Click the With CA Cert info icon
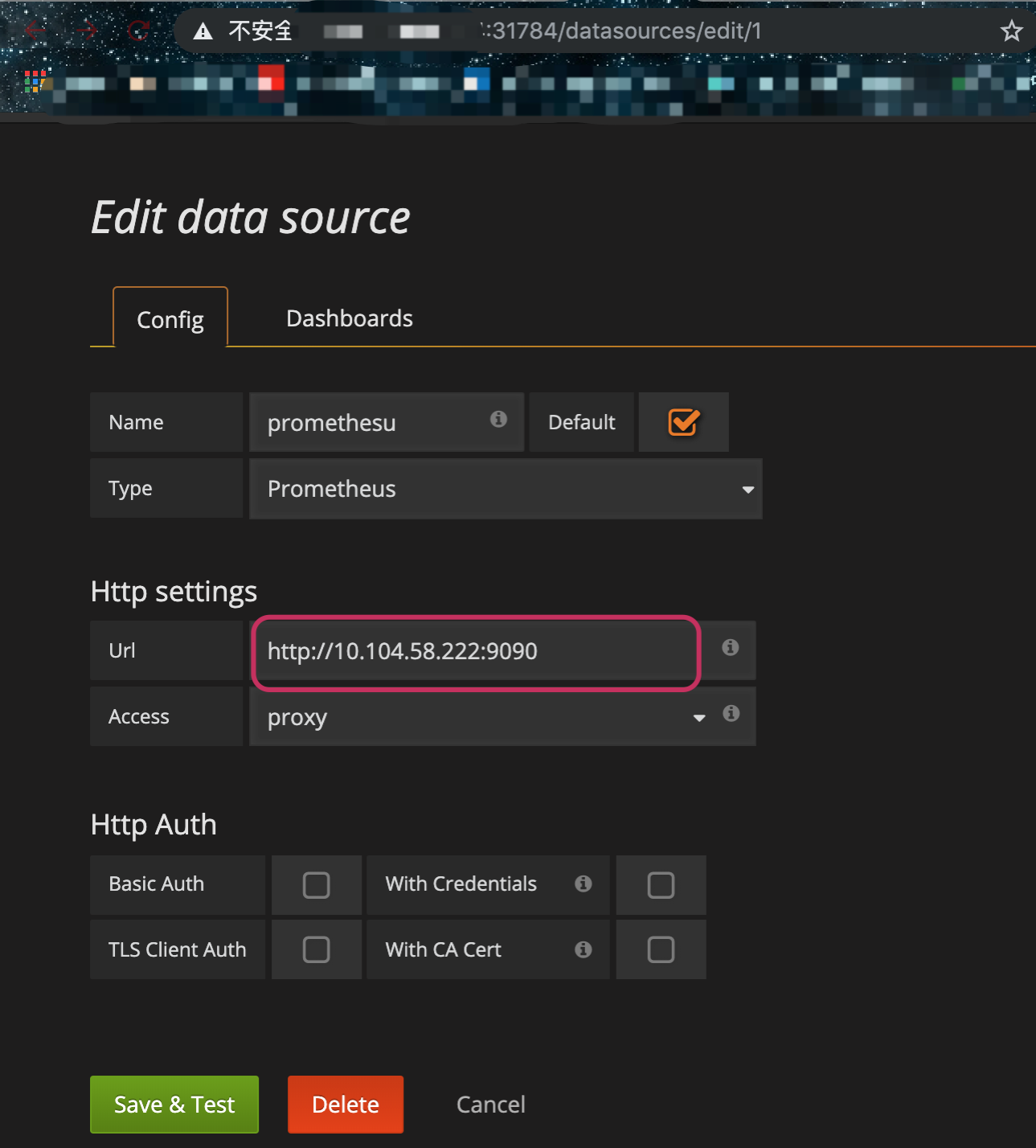 (584, 949)
